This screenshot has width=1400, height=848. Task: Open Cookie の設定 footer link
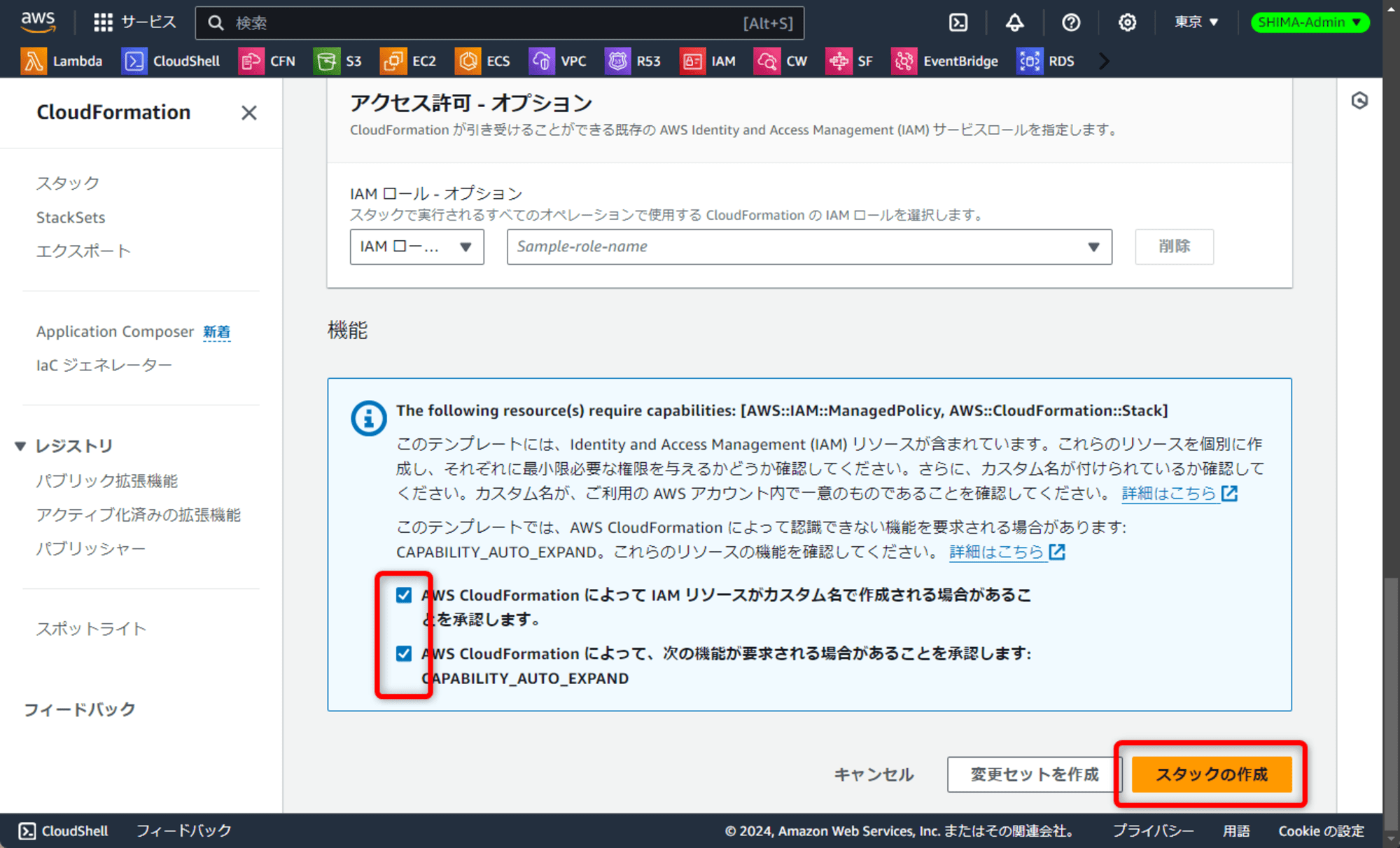(x=1322, y=830)
